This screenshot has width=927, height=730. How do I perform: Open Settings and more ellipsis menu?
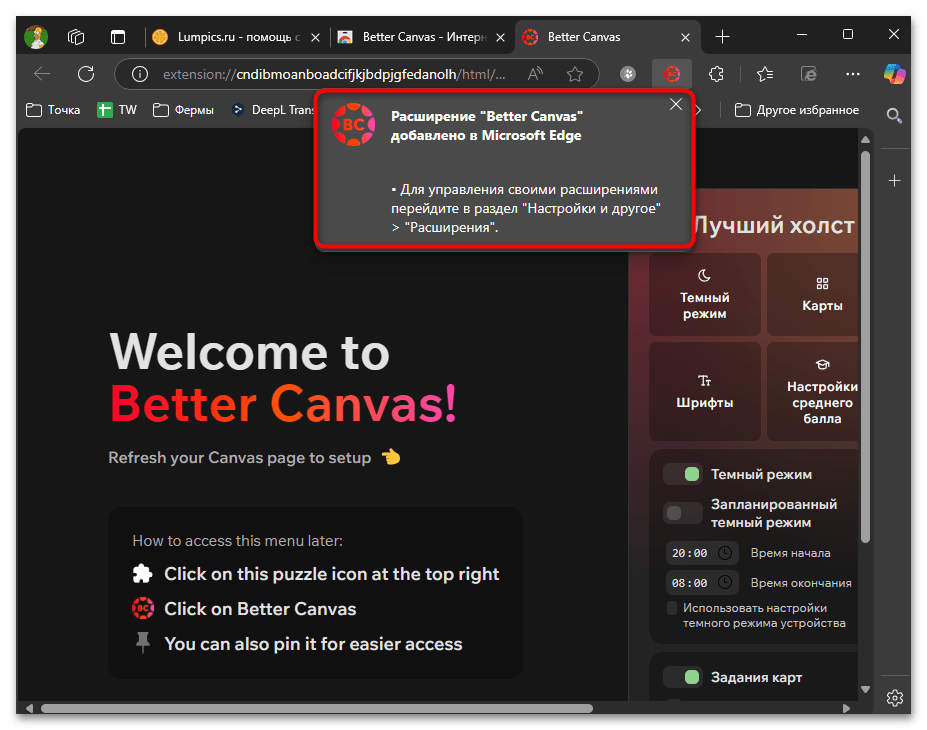click(853, 74)
